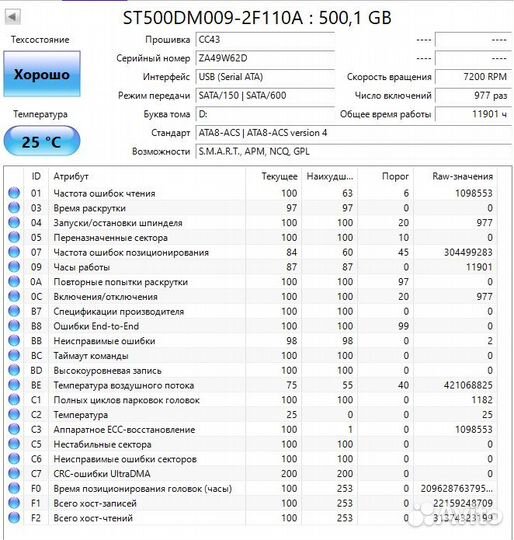Click raw value 2 in Неисправимые ошибки row

click(x=490, y=341)
